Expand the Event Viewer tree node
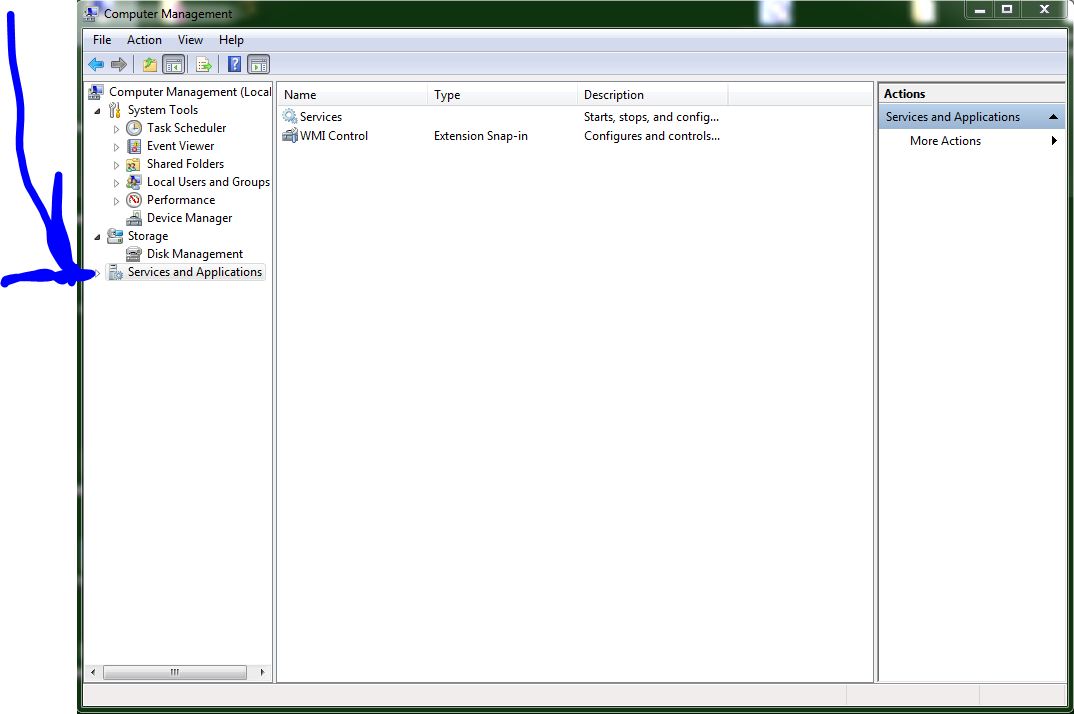Screen dimensions: 1074x714 [116, 147]
